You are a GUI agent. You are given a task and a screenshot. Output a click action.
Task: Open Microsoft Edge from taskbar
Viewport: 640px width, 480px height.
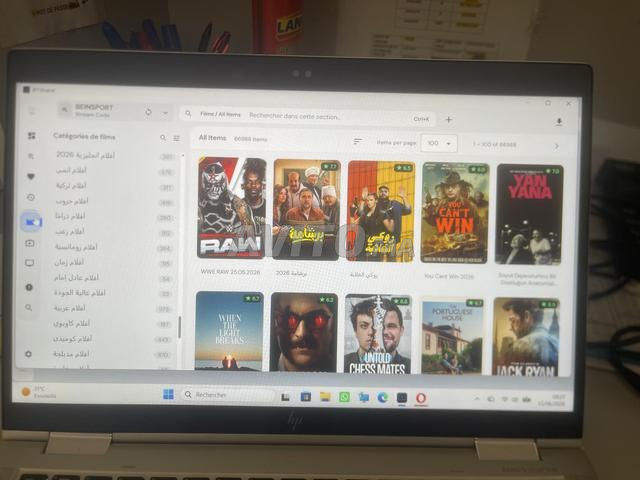coord(382,397)
